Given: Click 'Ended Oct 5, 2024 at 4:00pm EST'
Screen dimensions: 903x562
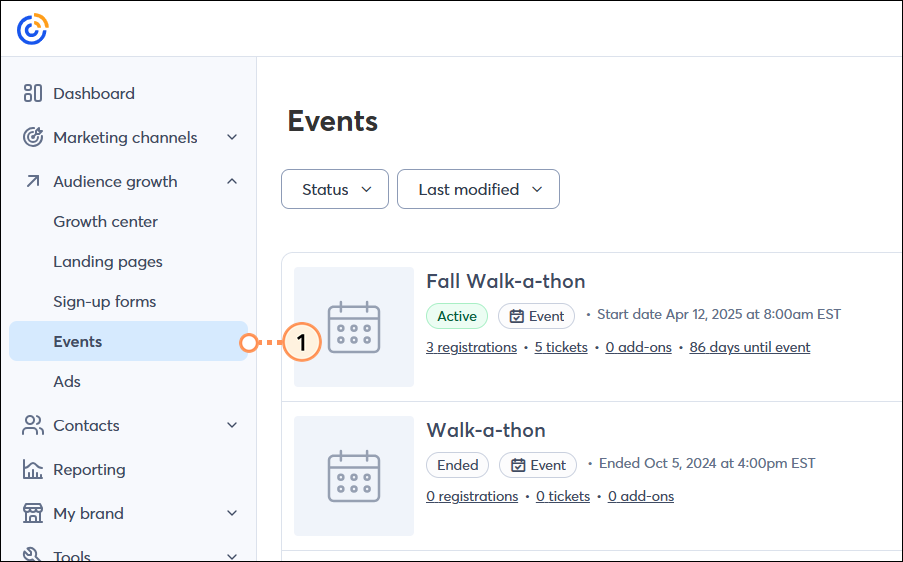Looking at the screenshot, I should coord(707,464).
